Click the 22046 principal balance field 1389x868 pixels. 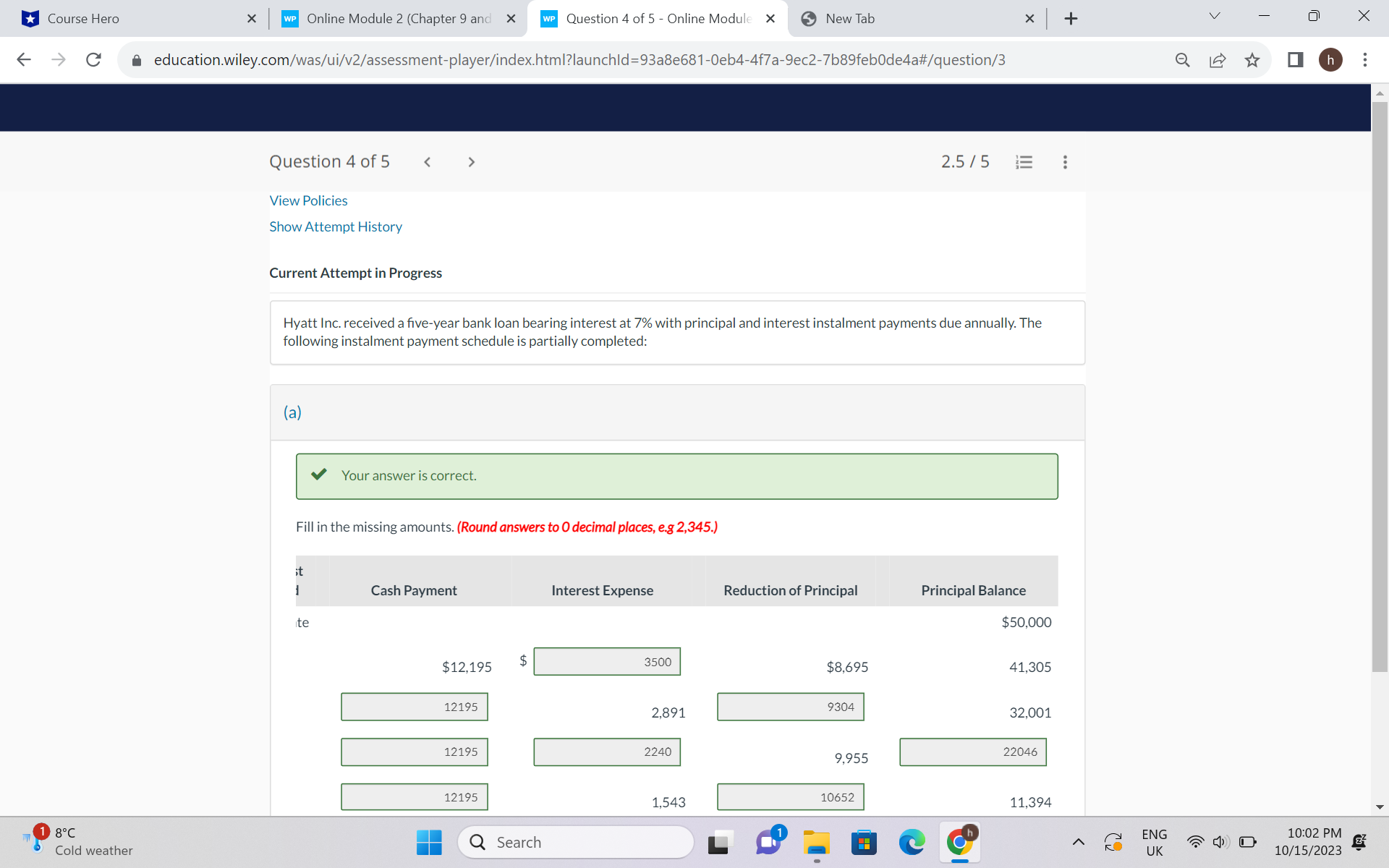coord(972,752)
